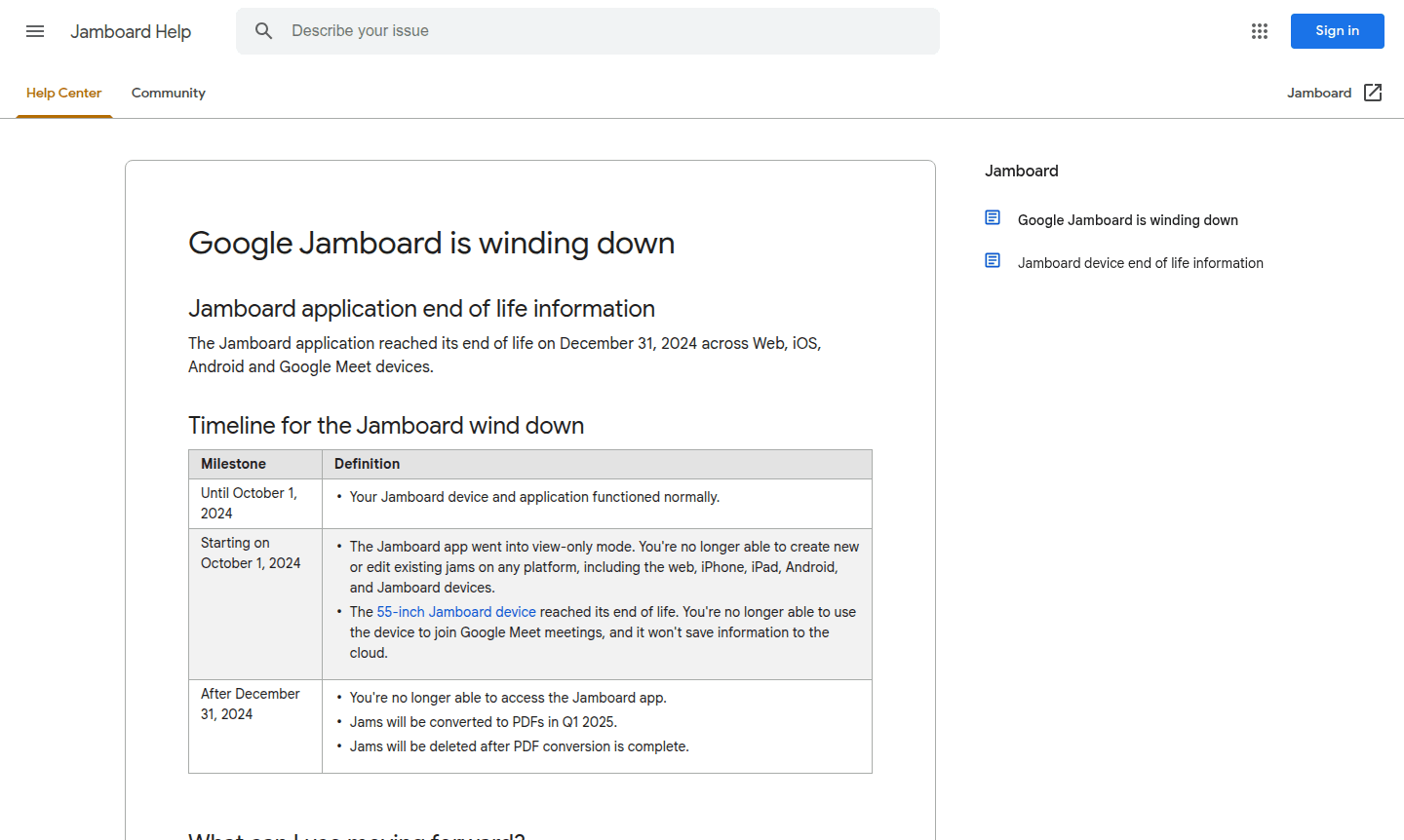The height and width of the screenshot is (840, 1404).
Task: Open the Jamboard link at top right
Action: [1318, 92]
